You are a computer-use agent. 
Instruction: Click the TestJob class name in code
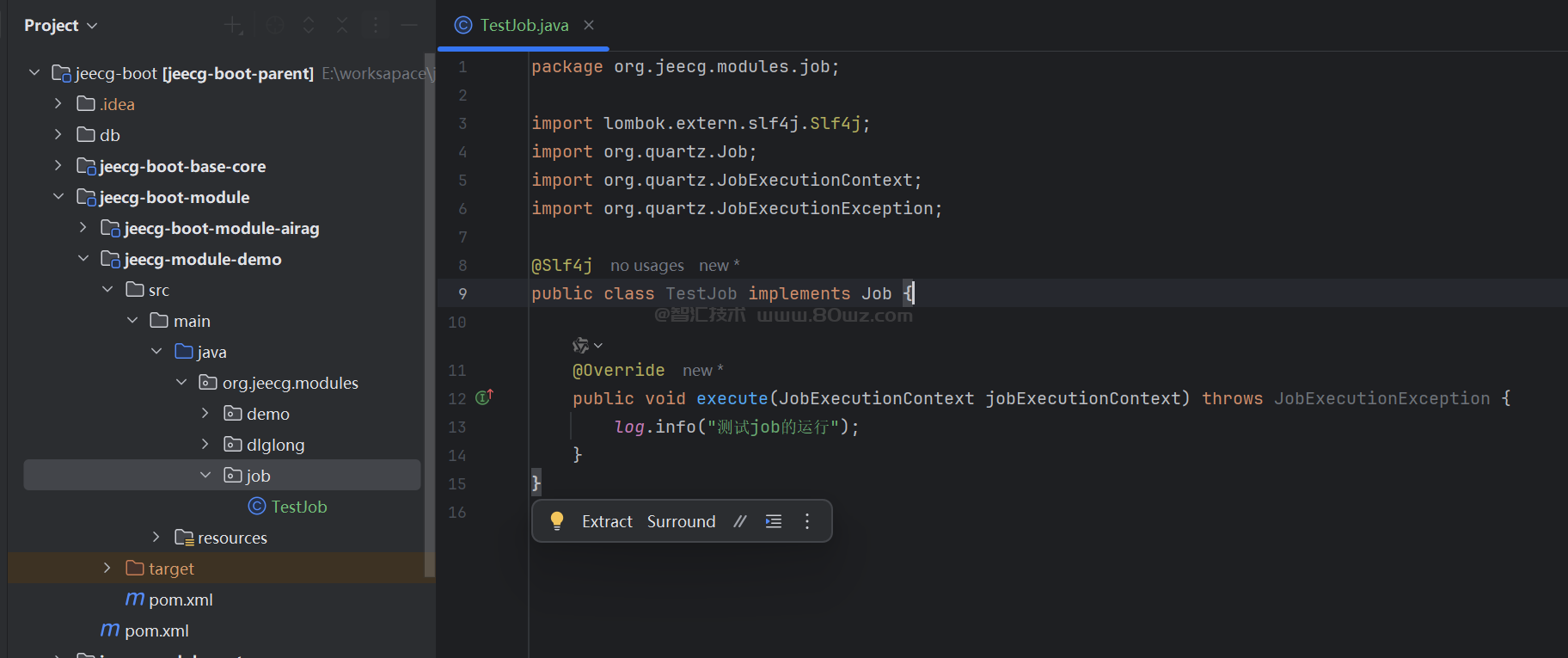pos(701,293)
